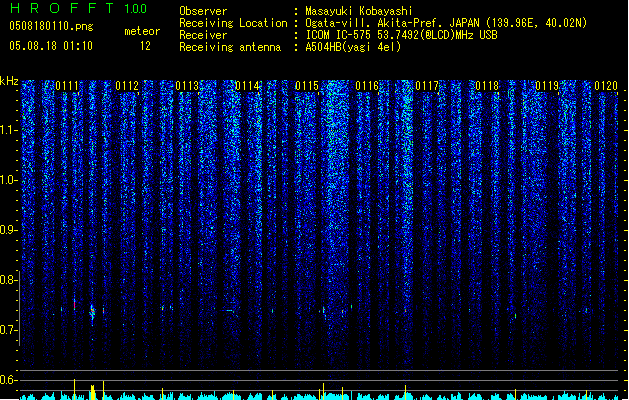Click the 0.6 kHz axis tick label

[x=9, y=380]
